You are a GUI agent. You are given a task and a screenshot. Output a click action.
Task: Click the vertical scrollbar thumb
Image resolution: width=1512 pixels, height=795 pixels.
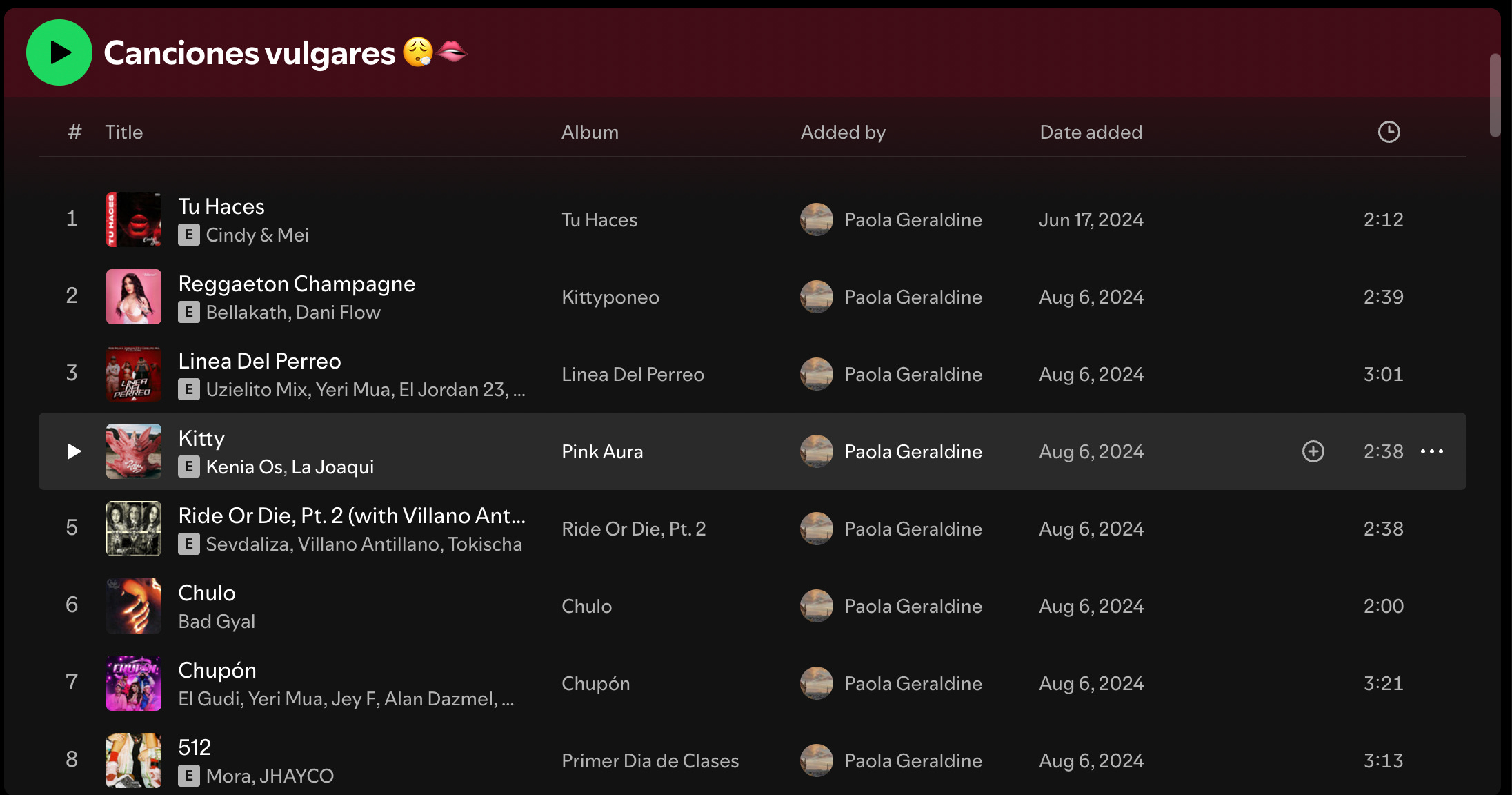pyautogui.click(x=1495, y=95)
